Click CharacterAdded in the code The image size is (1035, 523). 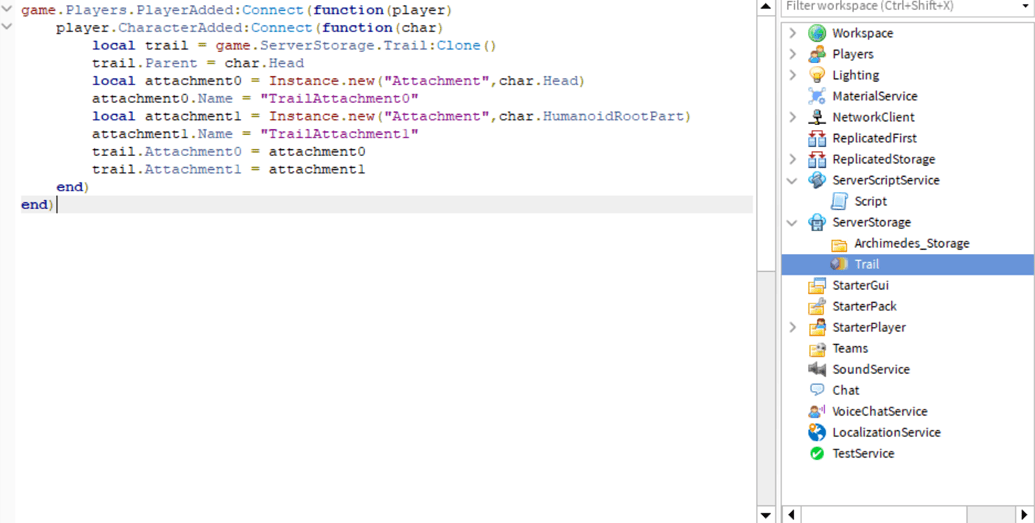tap(182, 28)
